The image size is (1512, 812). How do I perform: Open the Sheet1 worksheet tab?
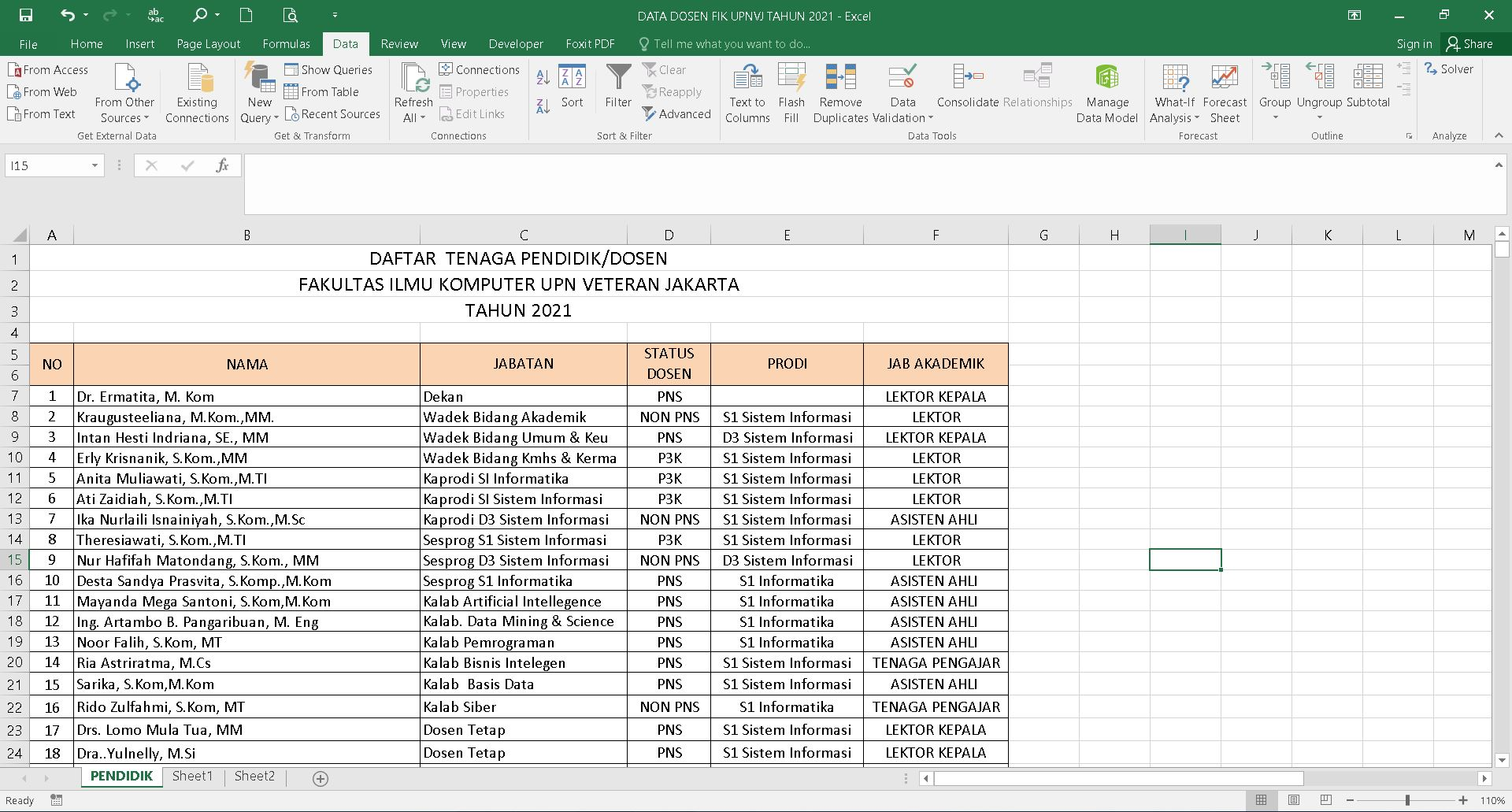pos(192,777)
